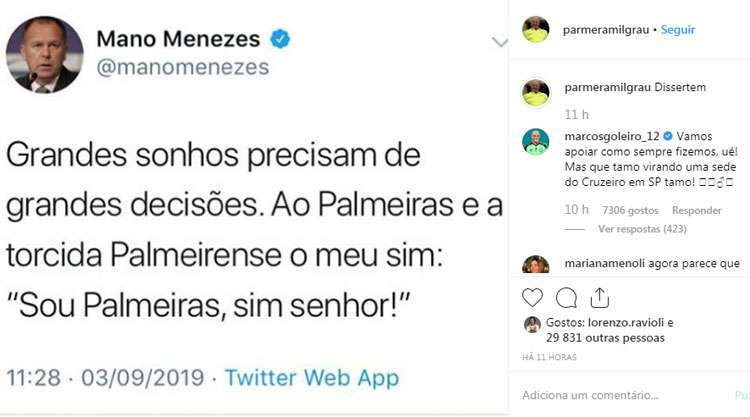Click the small liker avatar beside Gostos
The height and width of the screenshot is (417, 750).
532,324
